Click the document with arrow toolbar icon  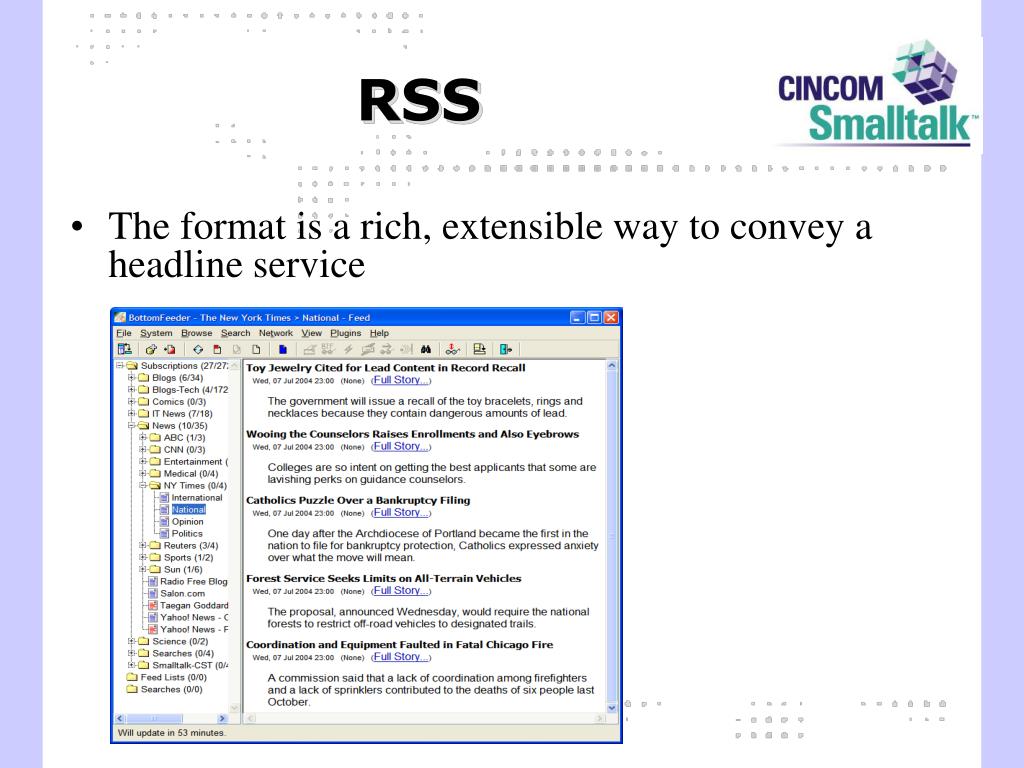coord(479,349)
